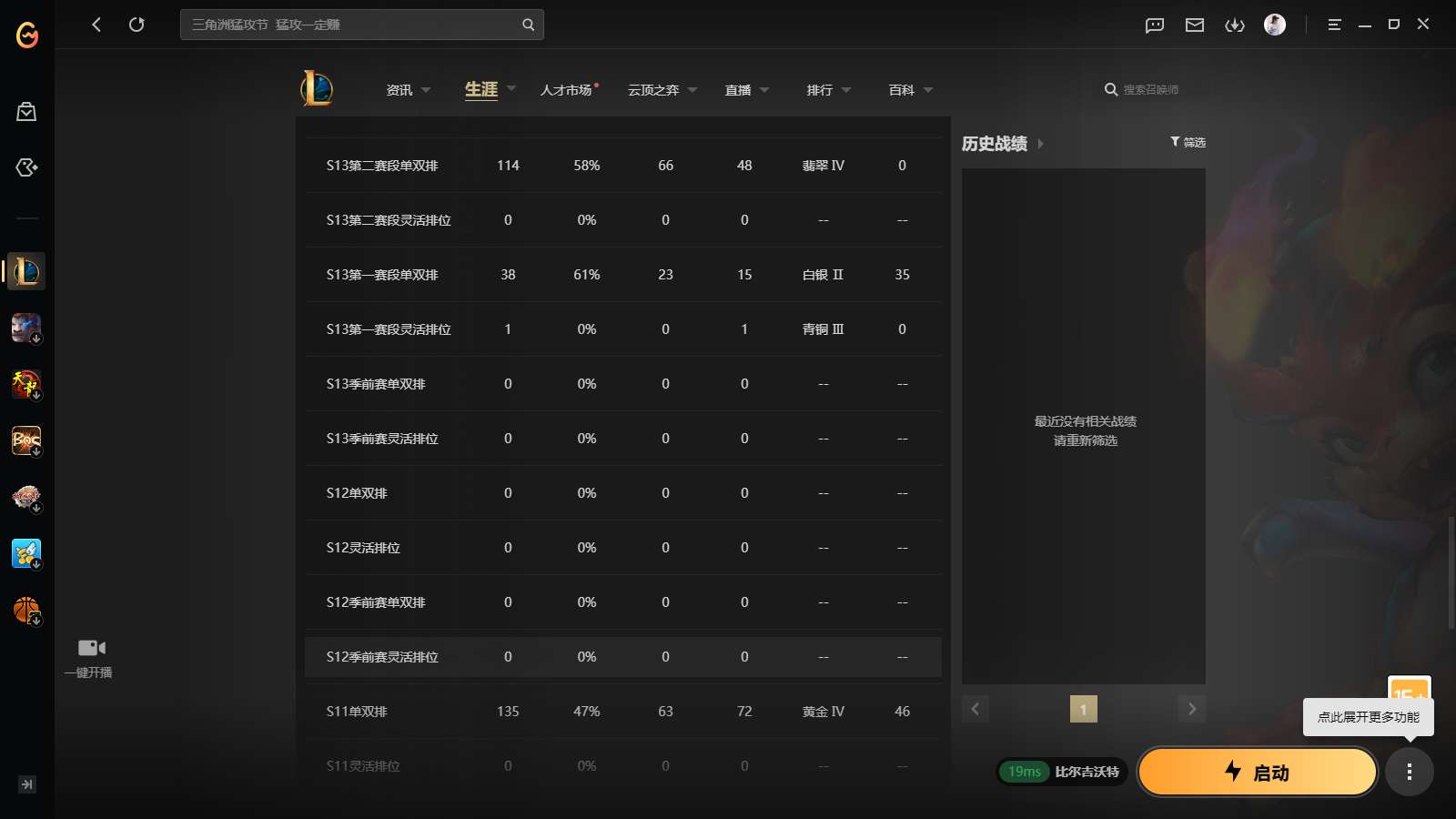Image resolution: width=1456 pixels, height=819 pixels.
Task: Expand the 排行 dropdown arrow
Action: (846, 90)
